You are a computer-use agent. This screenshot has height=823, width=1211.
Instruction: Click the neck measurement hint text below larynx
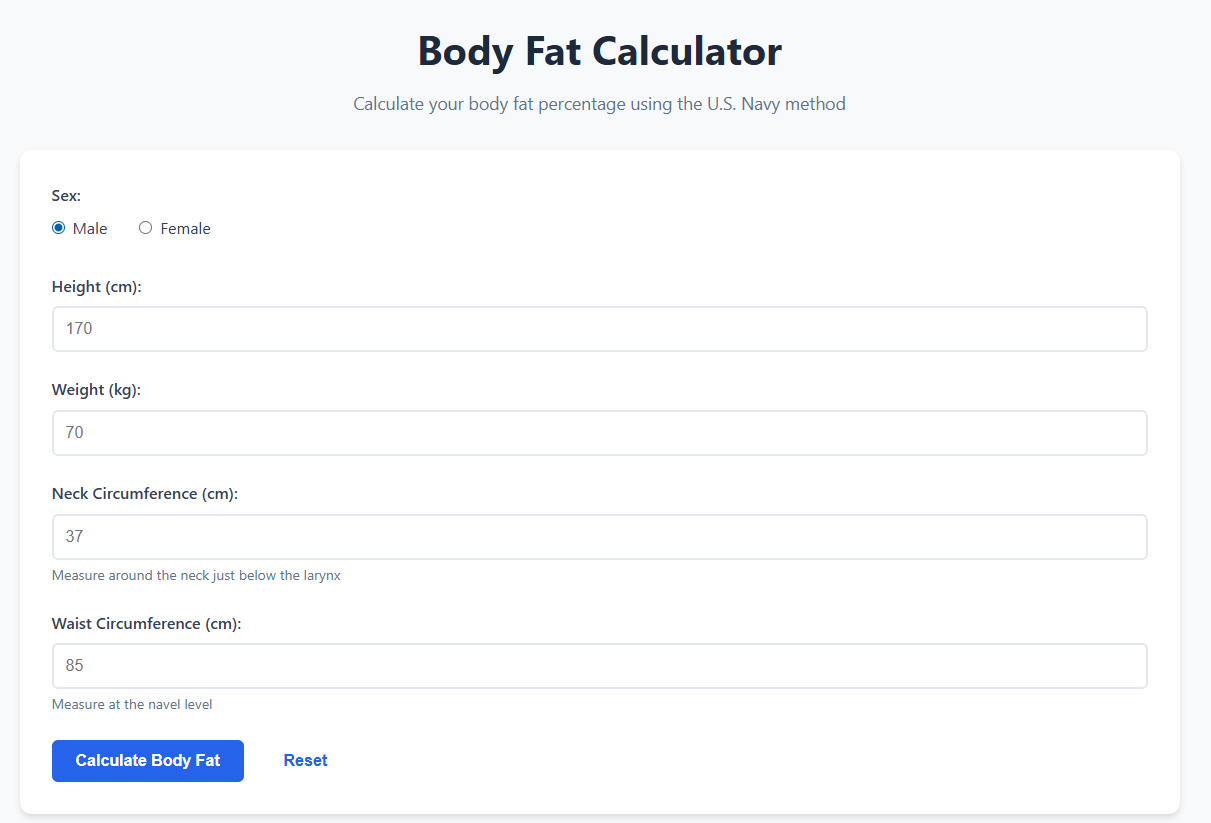pyautogui.click(x=196, y=575)
